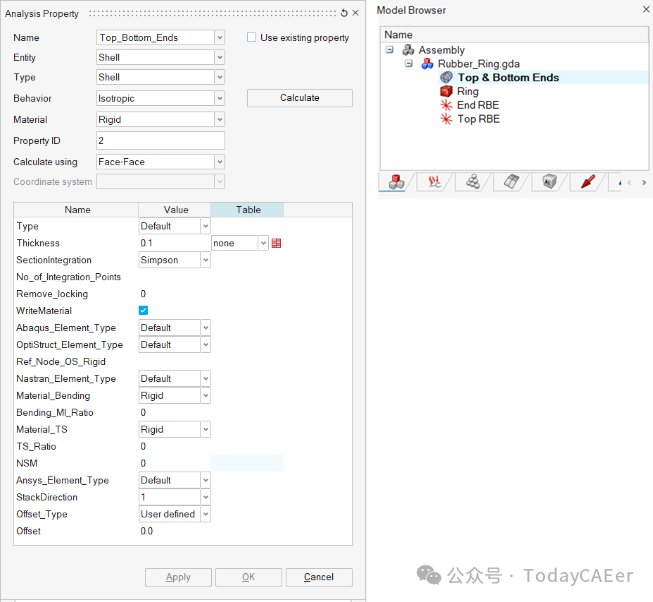This screenshot has height=602, width=653.
Task: Collapse the Rubber_Ring.gda node
Action: (409, 64)
